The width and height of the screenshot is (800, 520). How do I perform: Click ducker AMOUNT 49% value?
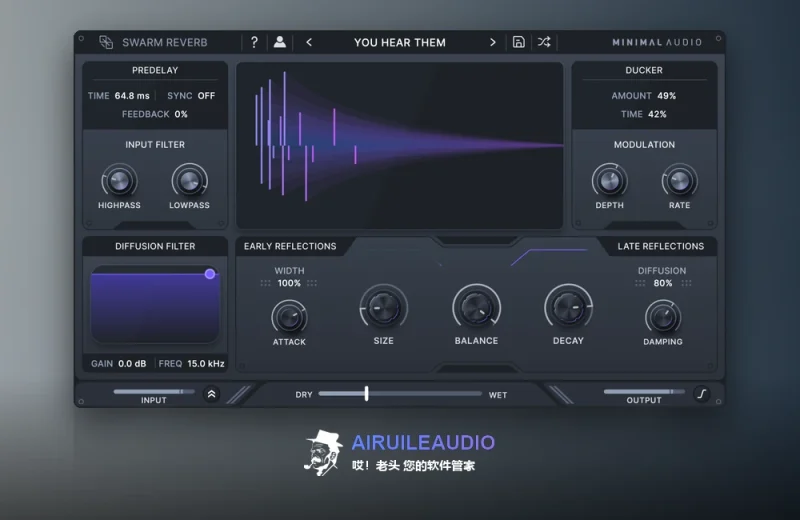click(666, 95)
